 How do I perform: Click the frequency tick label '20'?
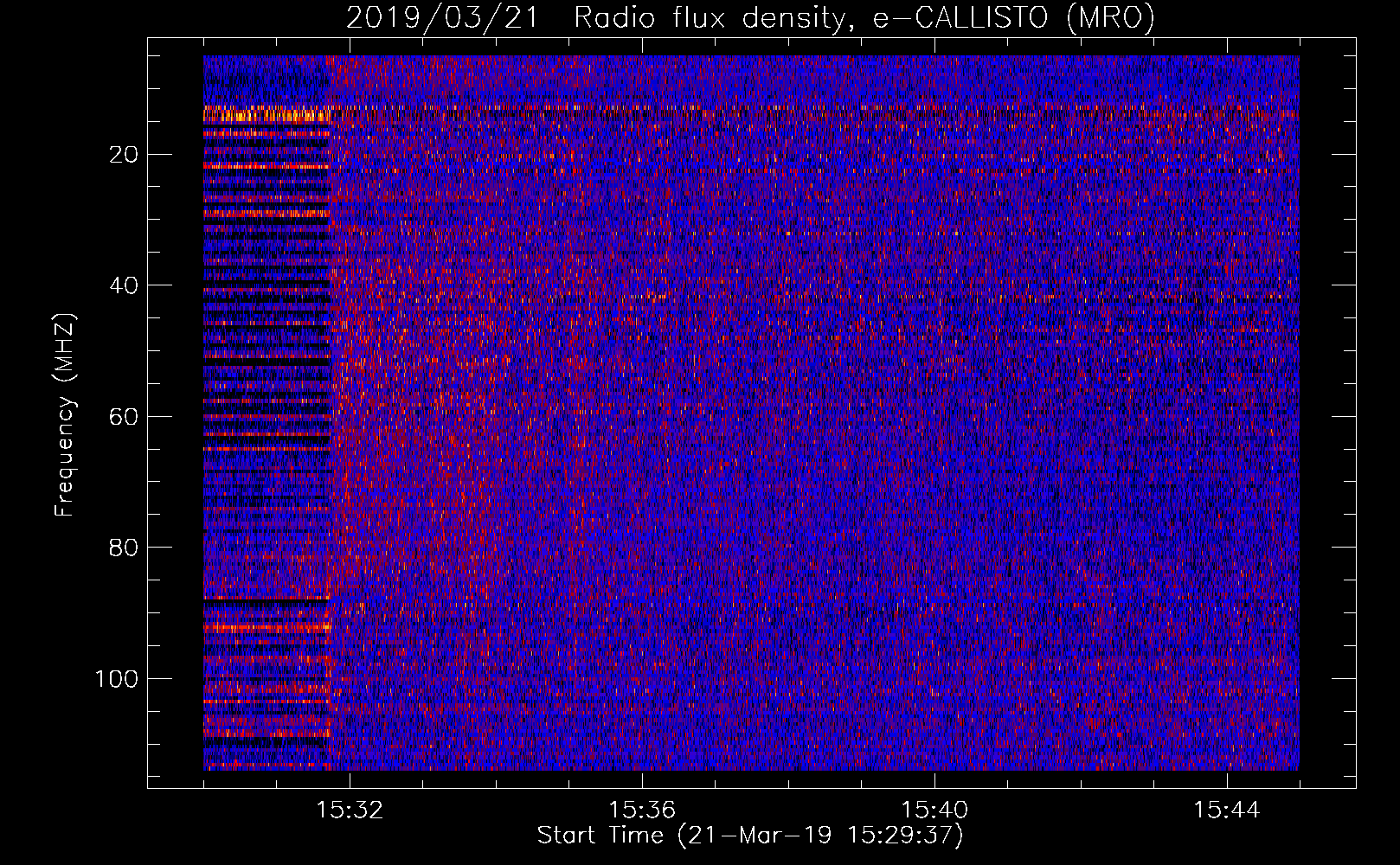pyautogui.click(x=124, y=155)
